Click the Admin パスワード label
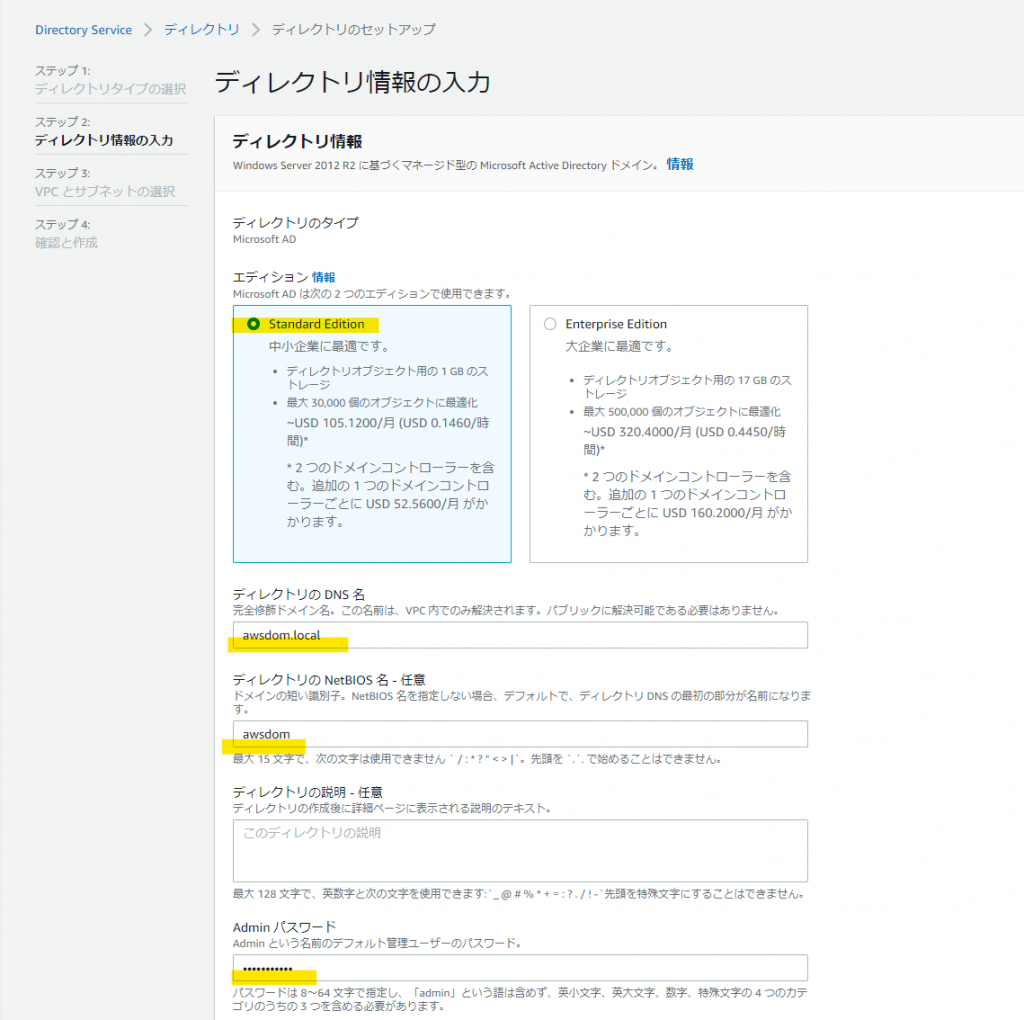1024x1020 pixels. [284, 927]
